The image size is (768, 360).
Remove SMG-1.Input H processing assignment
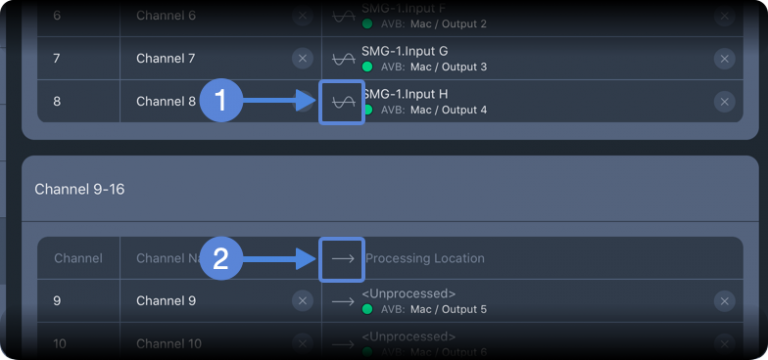click(724, 102)
